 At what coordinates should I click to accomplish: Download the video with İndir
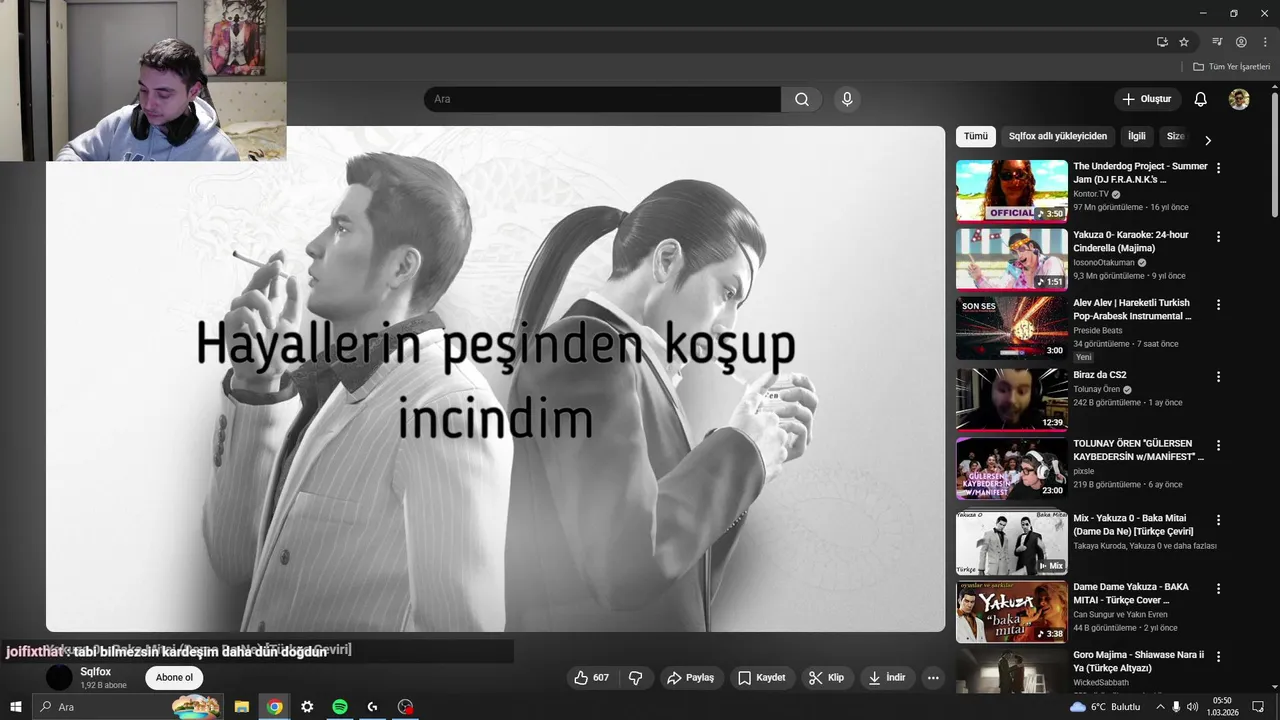(887, 677)
